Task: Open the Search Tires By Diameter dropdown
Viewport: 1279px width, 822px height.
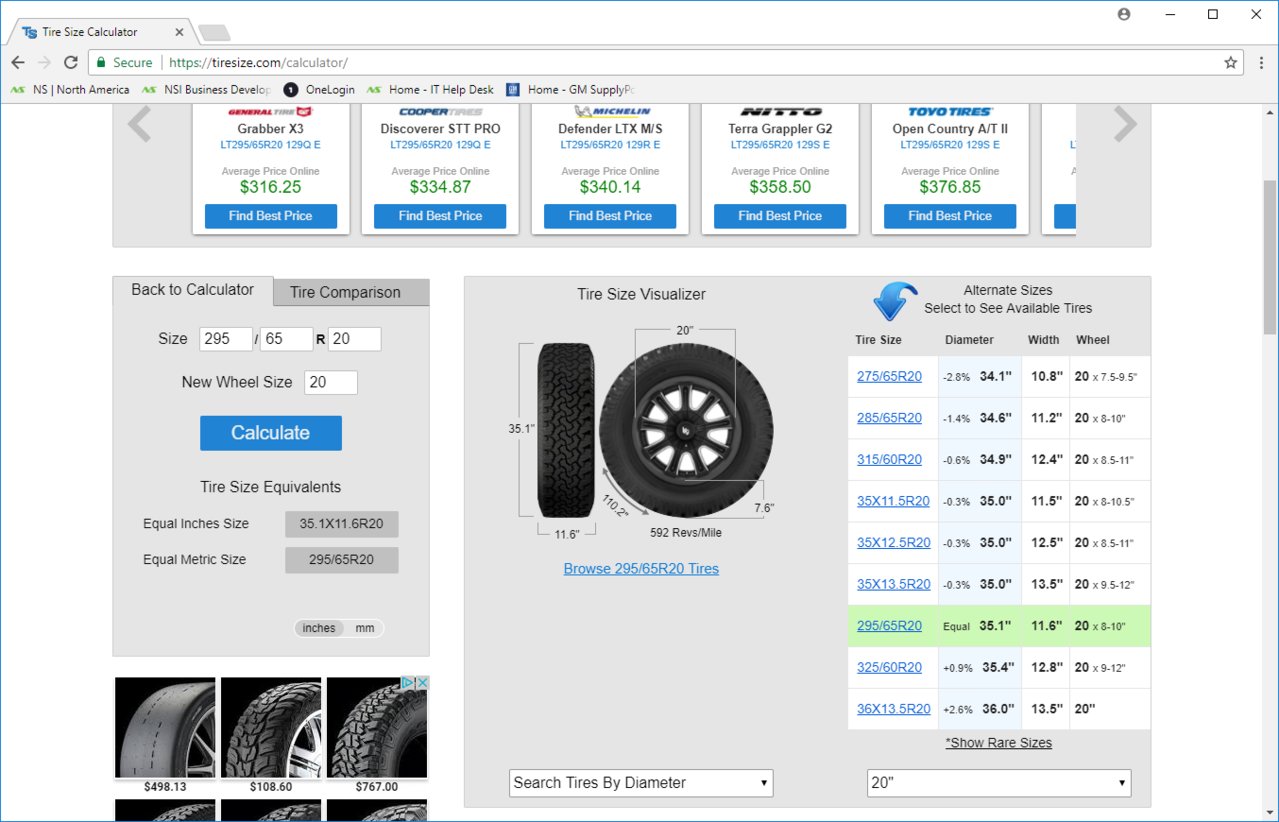Action: tap(641, 783)
